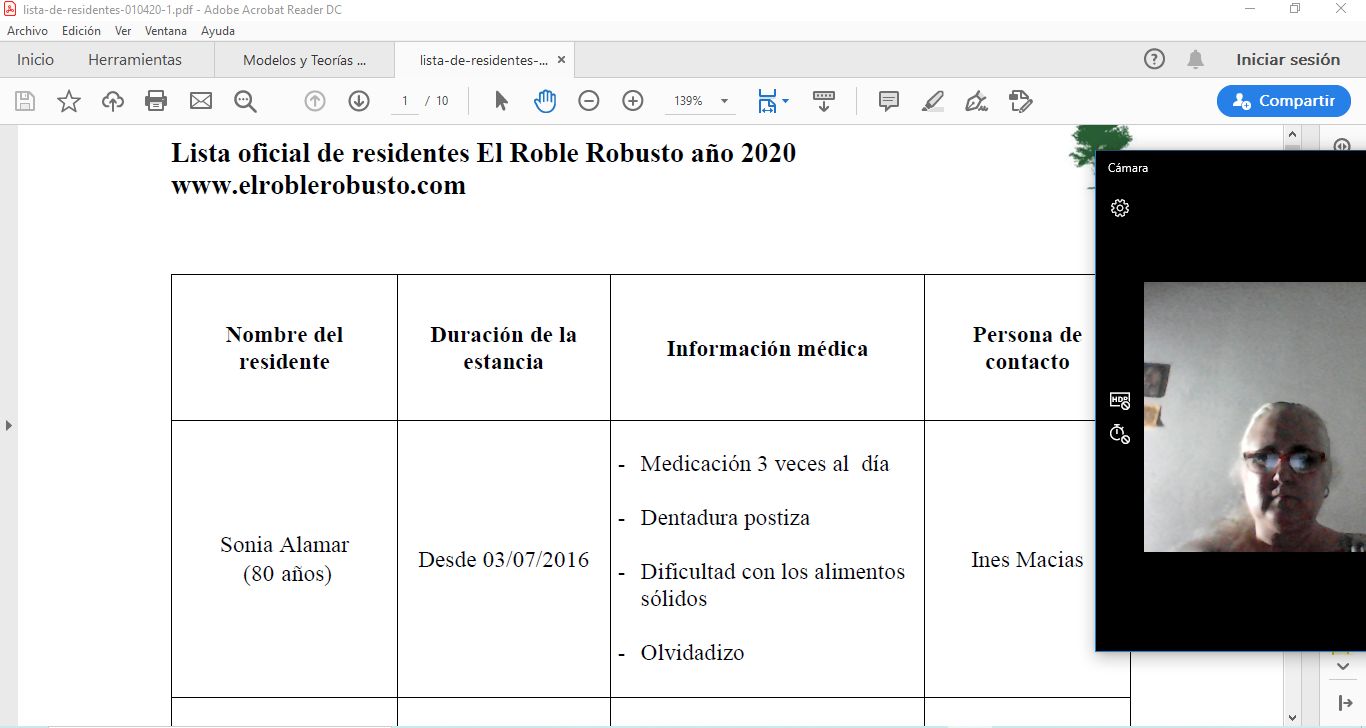Toggle photo timer in Camera window
This screenshot has width=1366, height=728.
[x=1120, y=434]
